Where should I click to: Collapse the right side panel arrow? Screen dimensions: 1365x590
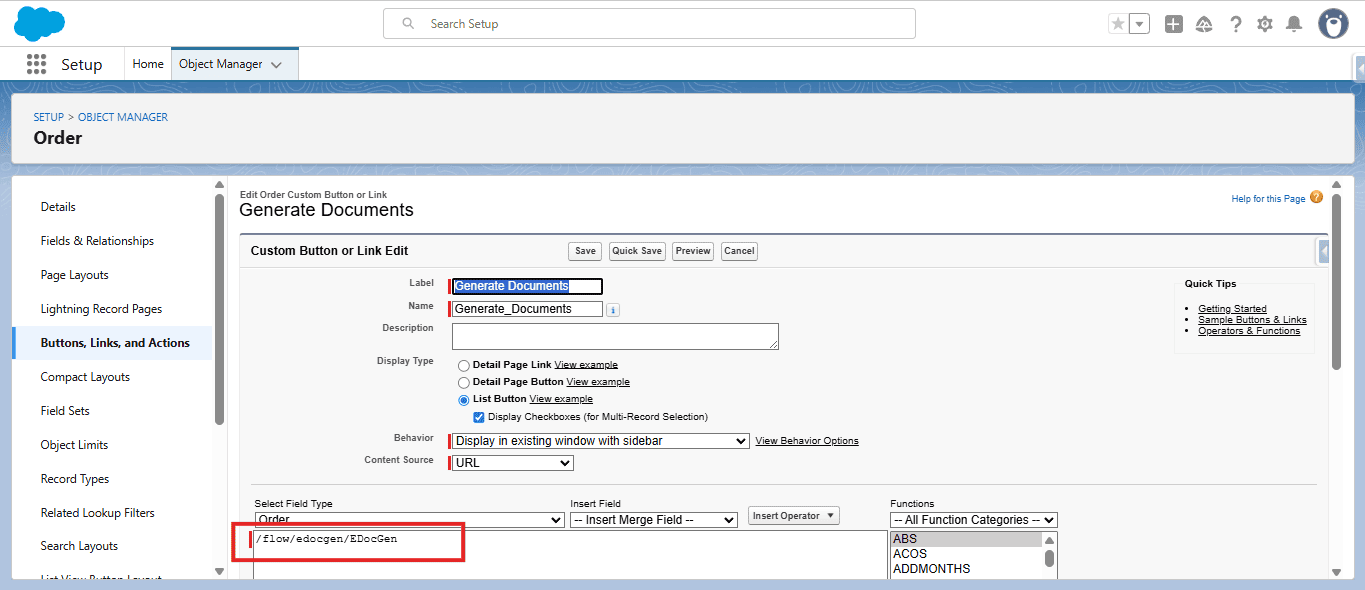coord(1324,250)
